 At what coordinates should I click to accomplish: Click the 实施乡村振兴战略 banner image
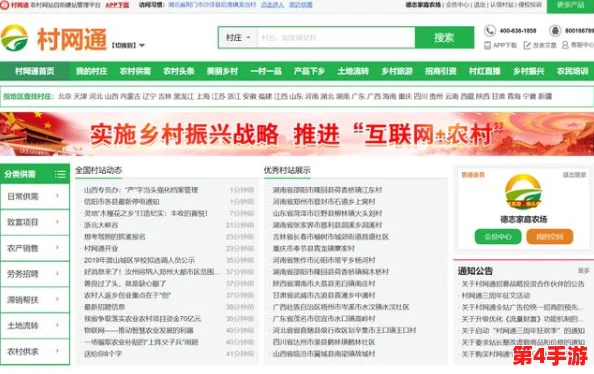(x=297, y=134)
